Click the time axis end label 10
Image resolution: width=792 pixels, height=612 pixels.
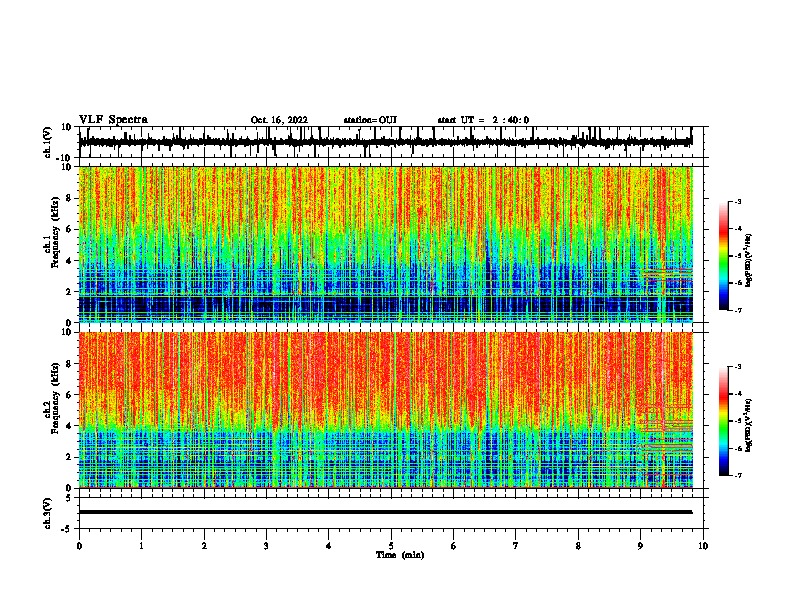point(703,546)
